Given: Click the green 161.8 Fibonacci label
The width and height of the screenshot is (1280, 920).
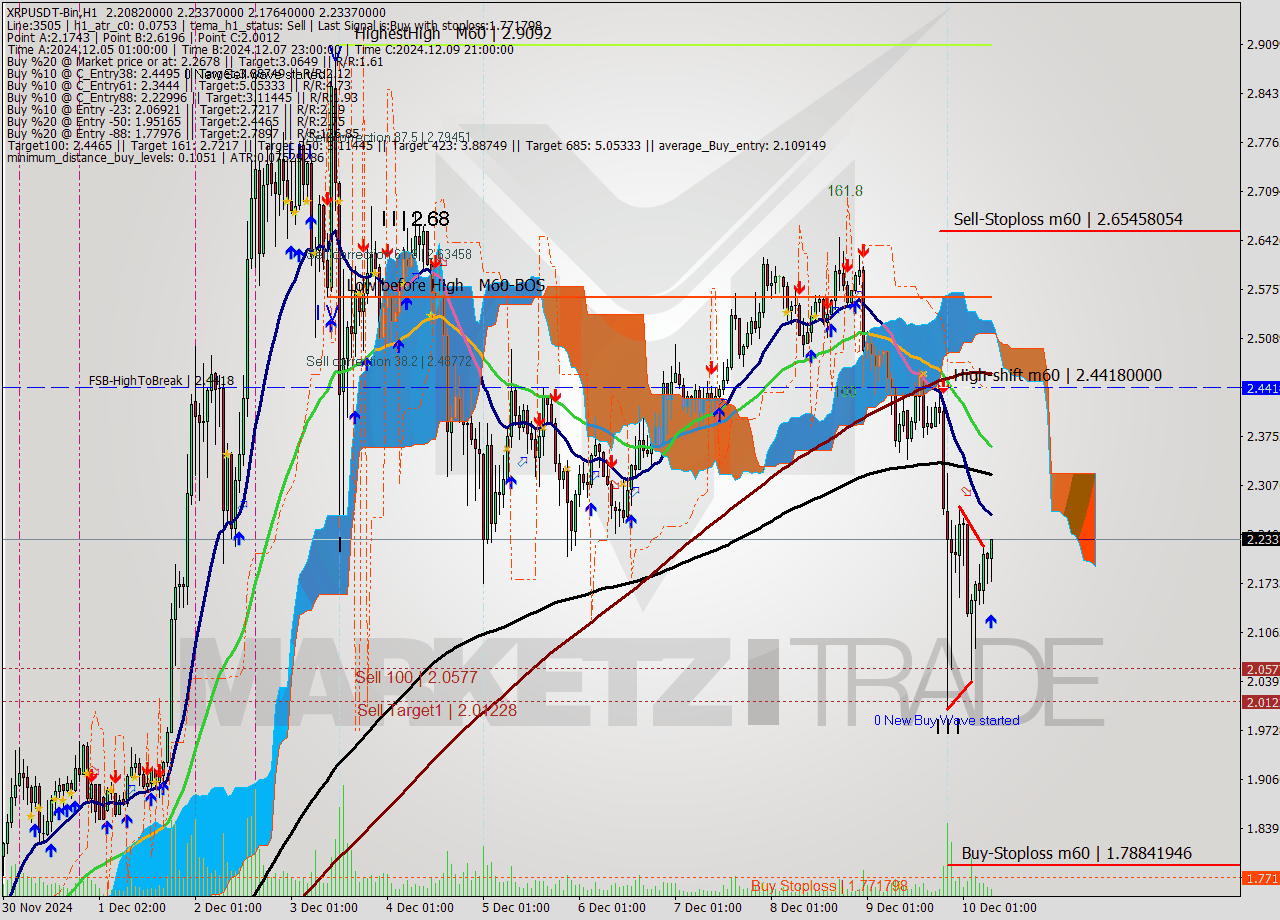Looking at the screenshot, I should (844, 190).
